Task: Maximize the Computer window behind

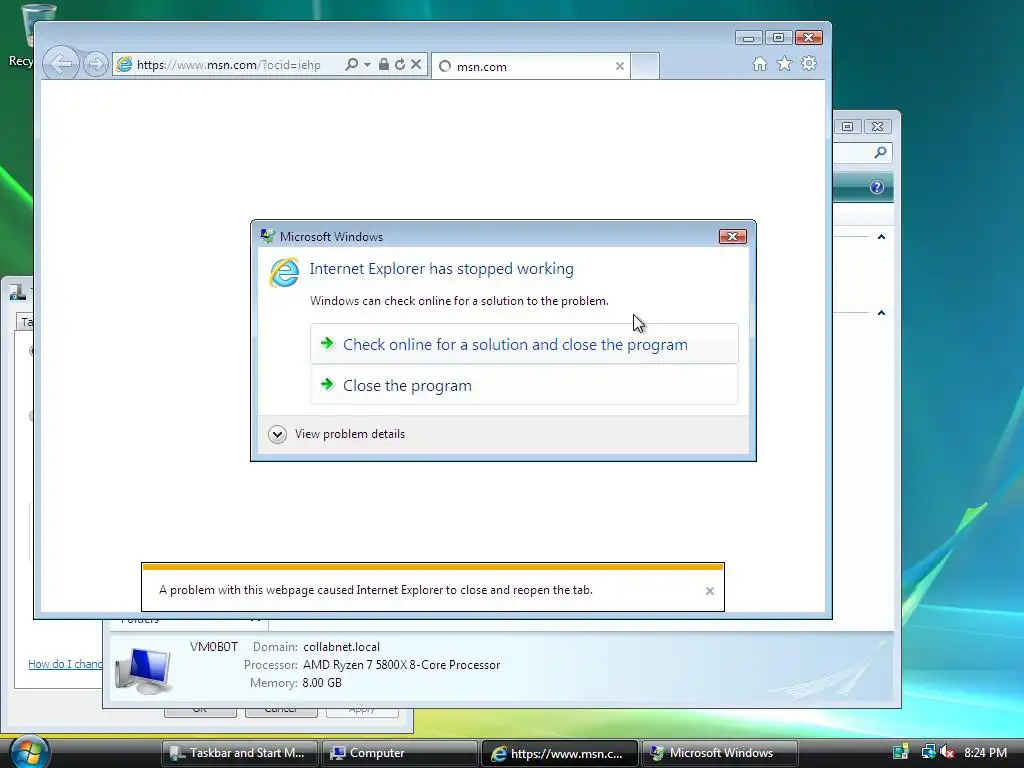Action: [x=848, y=126]
